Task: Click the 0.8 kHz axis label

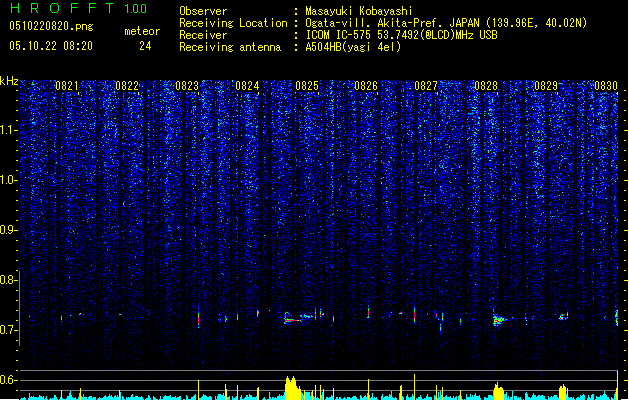Action: click(8, 280)
